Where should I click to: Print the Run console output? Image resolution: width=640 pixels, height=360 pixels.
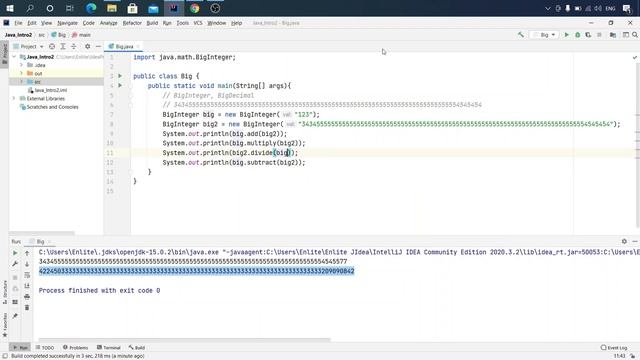[27, 296]
